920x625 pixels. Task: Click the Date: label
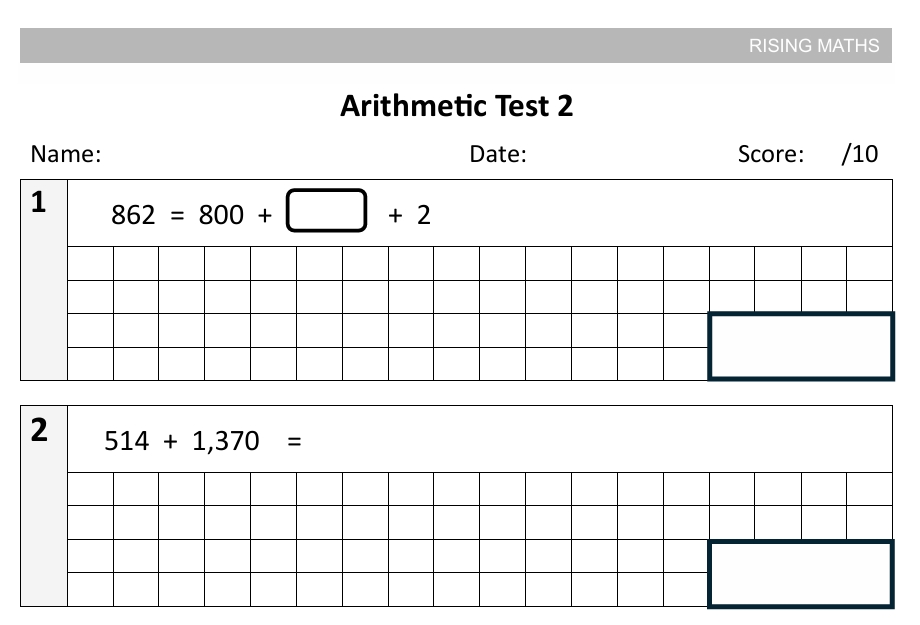click(498, 154)
